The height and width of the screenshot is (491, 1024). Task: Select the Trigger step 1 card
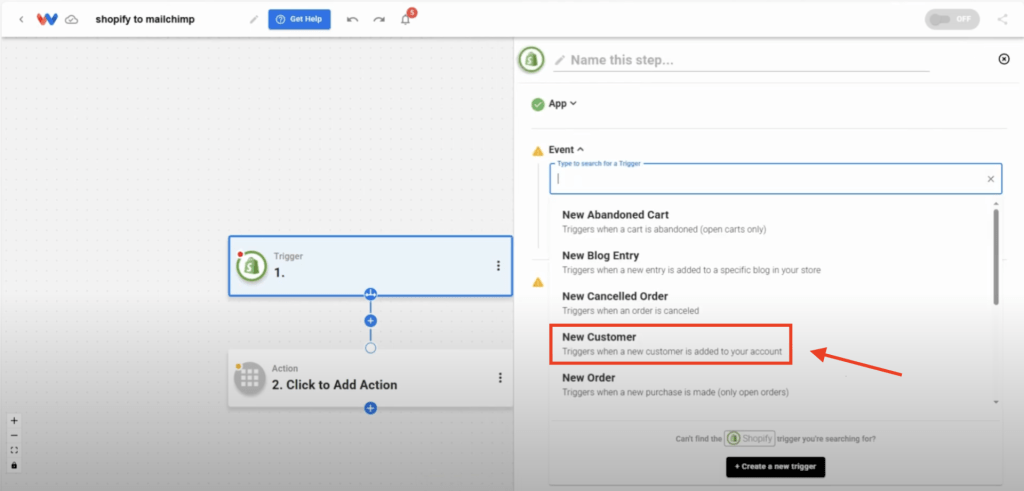370,266
